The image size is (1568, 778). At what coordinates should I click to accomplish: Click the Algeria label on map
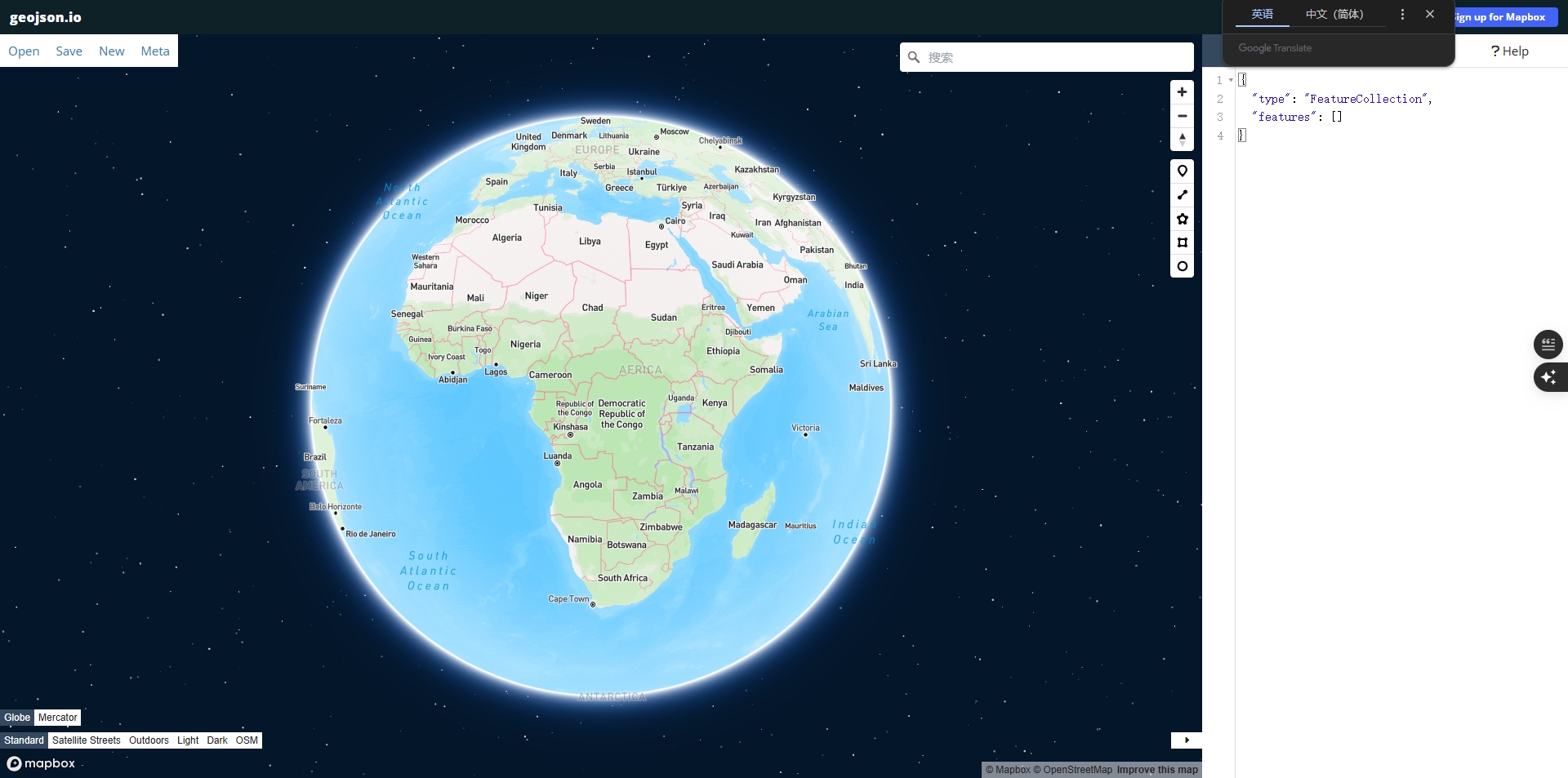click(506, 238)
